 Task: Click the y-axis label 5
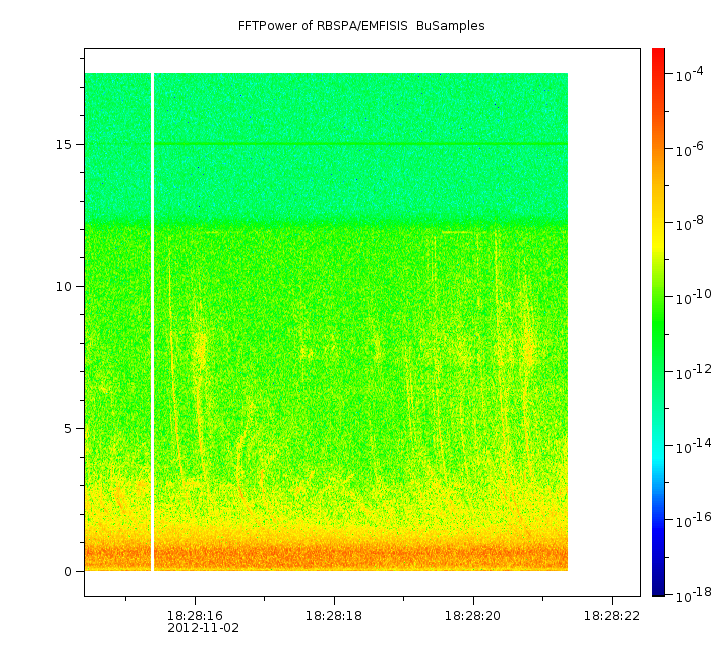[x=68, y=429]
